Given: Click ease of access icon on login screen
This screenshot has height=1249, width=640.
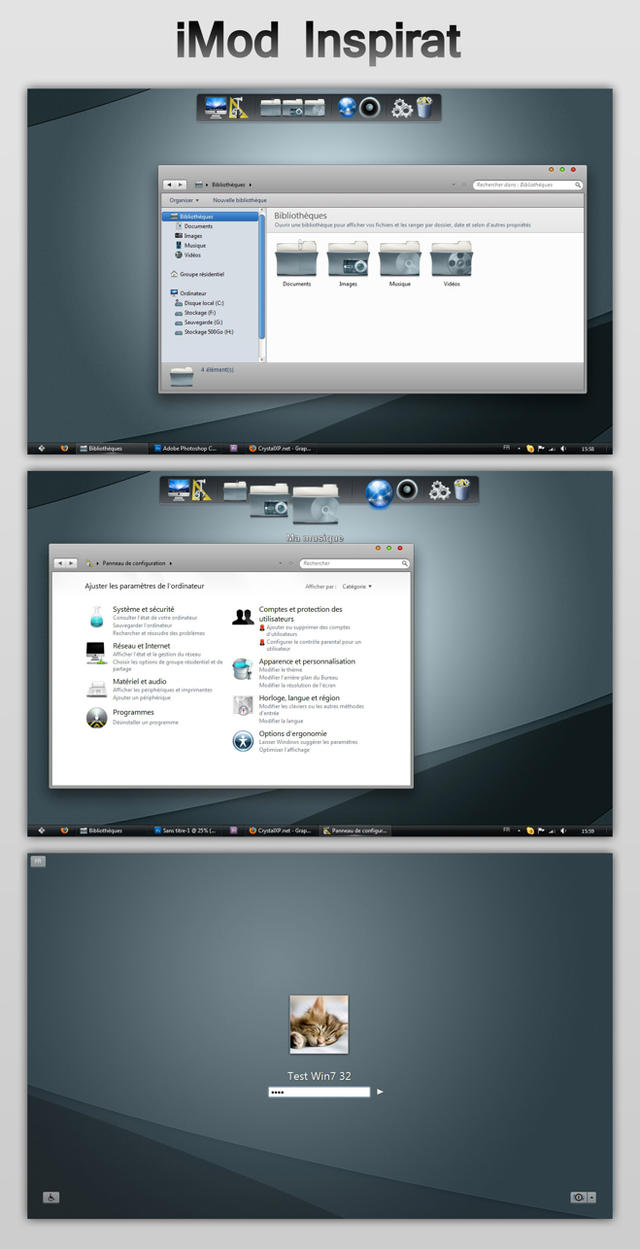Looking at the screenshot, I should 50,1197.
